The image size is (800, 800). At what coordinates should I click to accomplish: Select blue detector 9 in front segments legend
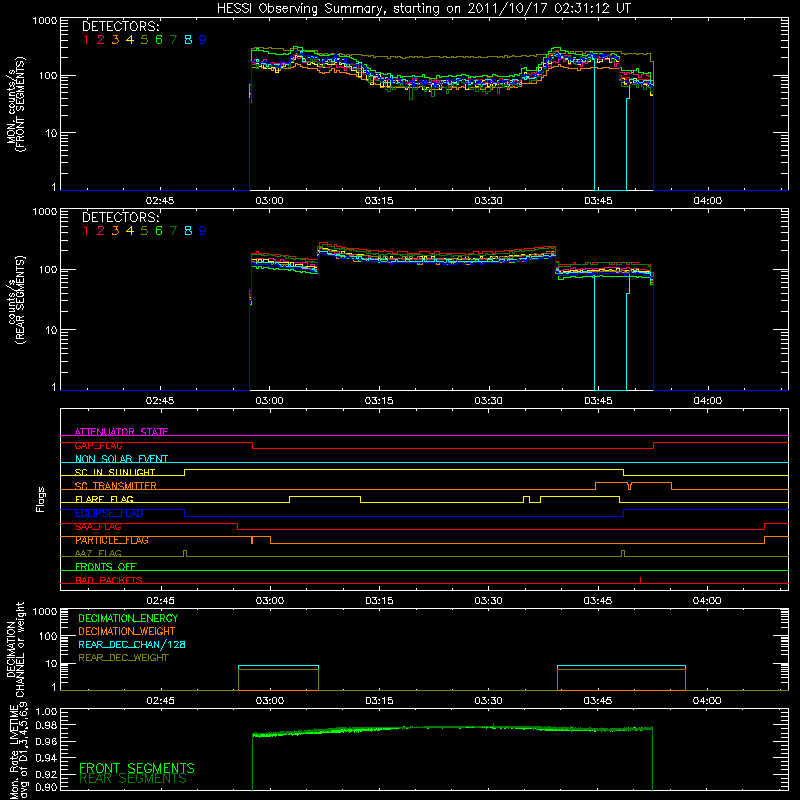203,40
